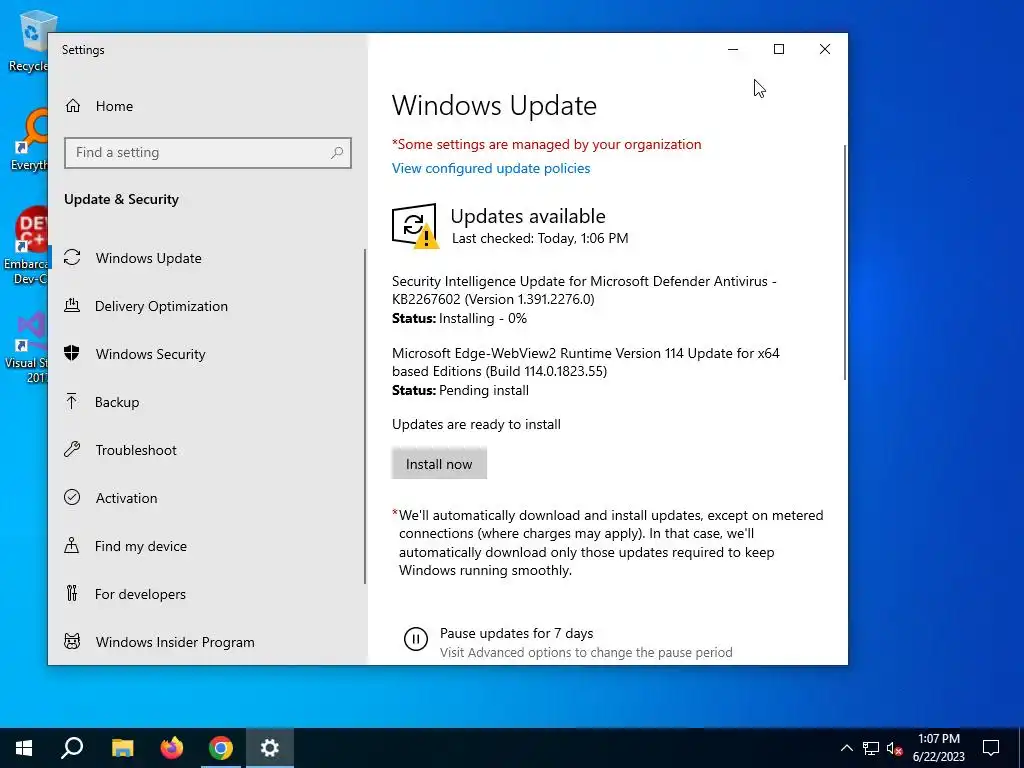Open the Windows Insider Program page
The height and width of the screenshot is (768, 1024).
tap(206, 641)
